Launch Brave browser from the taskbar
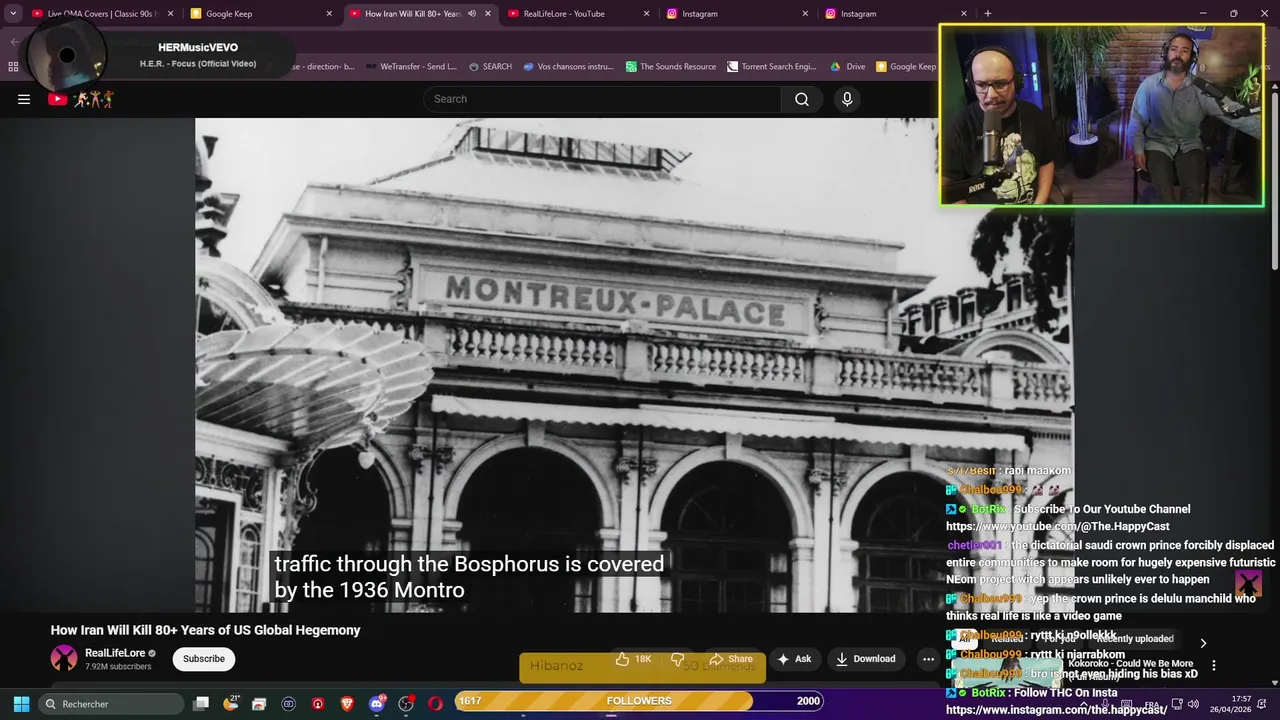Image resolution: width=1280 pixels, height=720 pixels. pos(347,703)
